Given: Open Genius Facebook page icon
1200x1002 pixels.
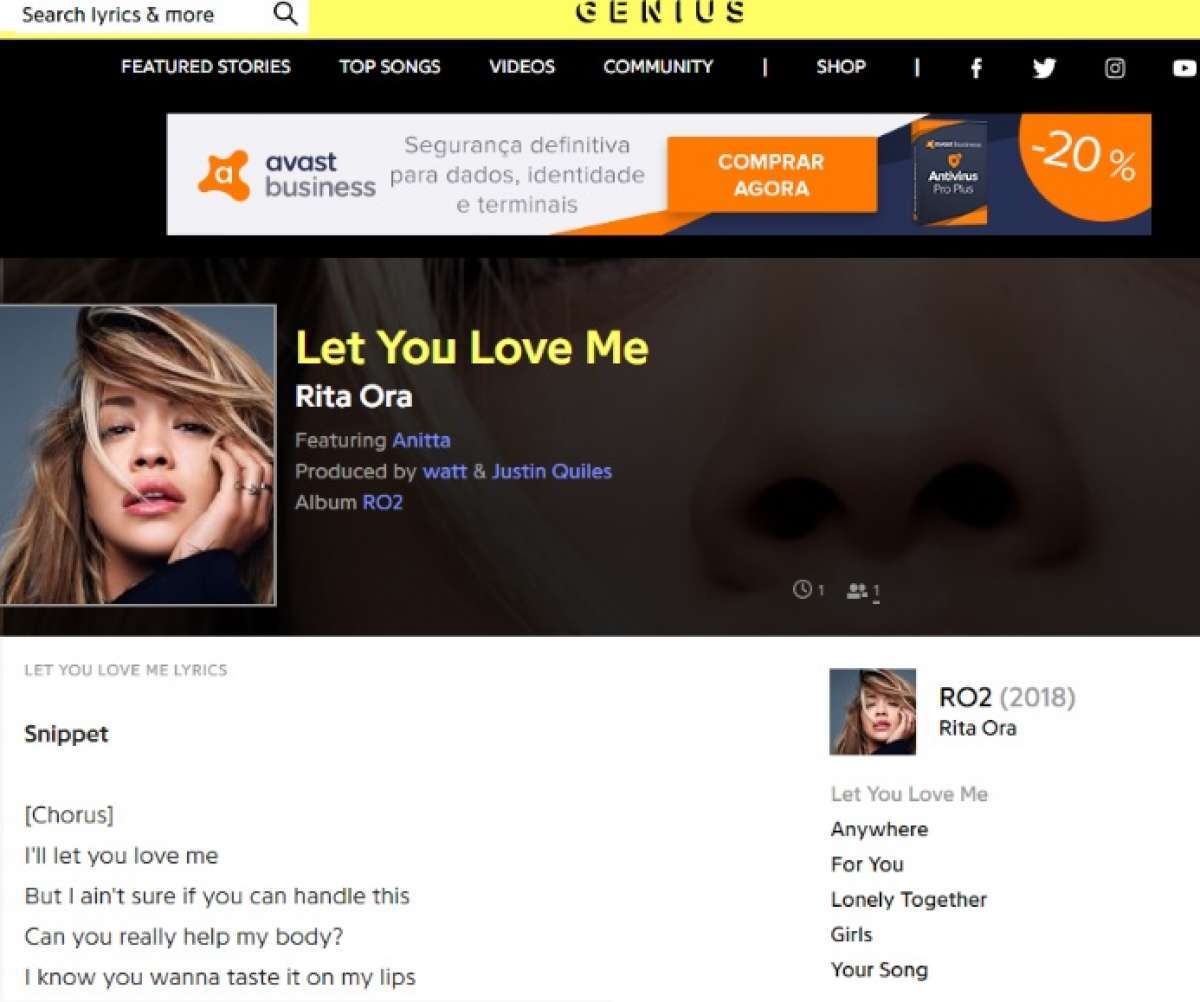Looking at the screenshot, I should (976, 67).
